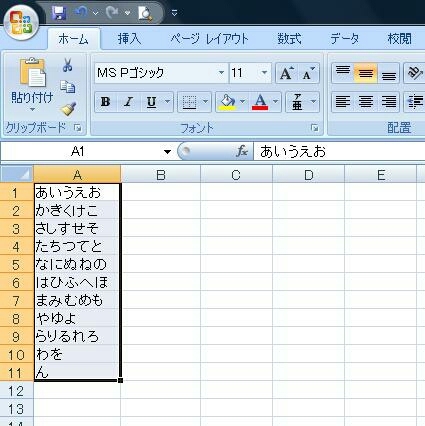Open the font size dropdown arrow
This screenshot has width=425, height=426.
[x=265, y=73]
